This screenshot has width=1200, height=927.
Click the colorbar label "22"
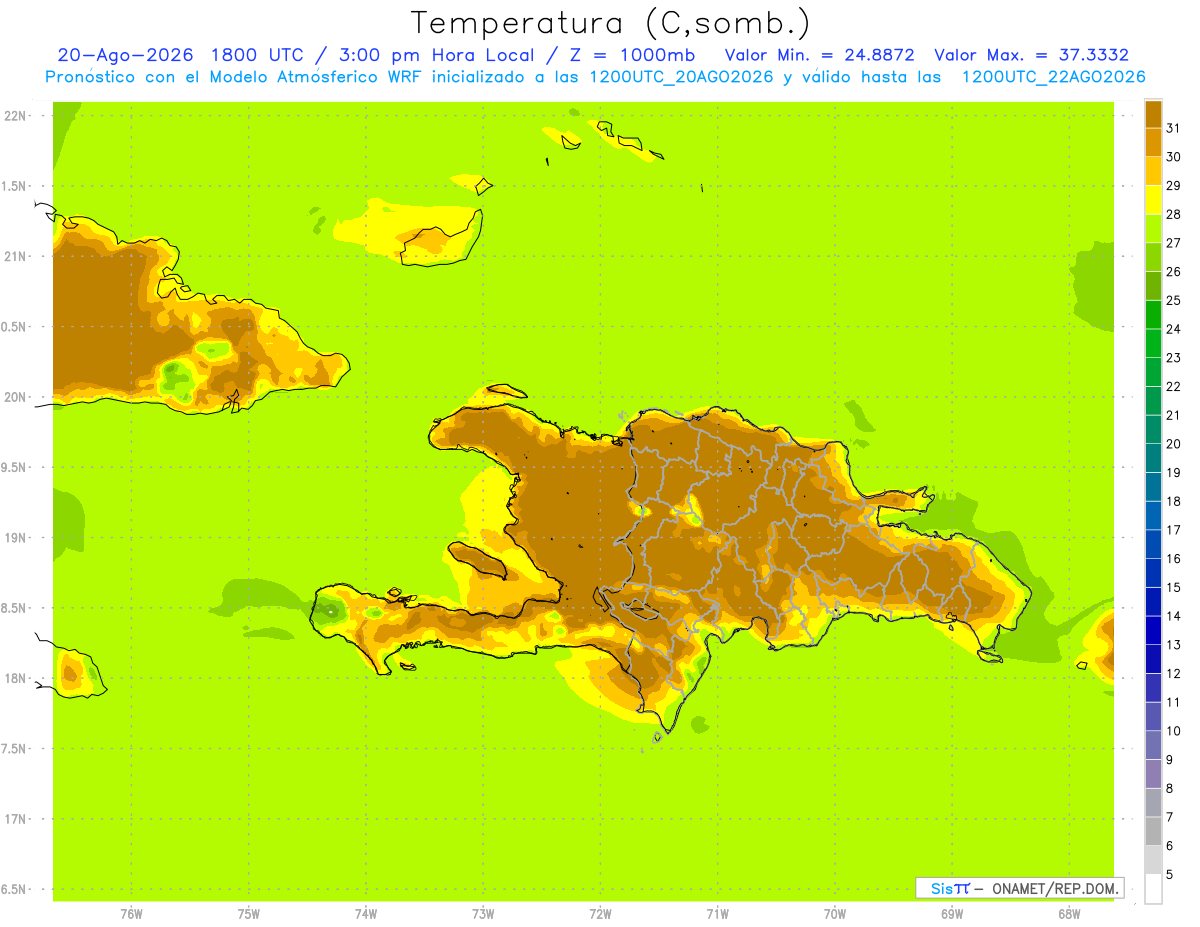coord(1174,386)
